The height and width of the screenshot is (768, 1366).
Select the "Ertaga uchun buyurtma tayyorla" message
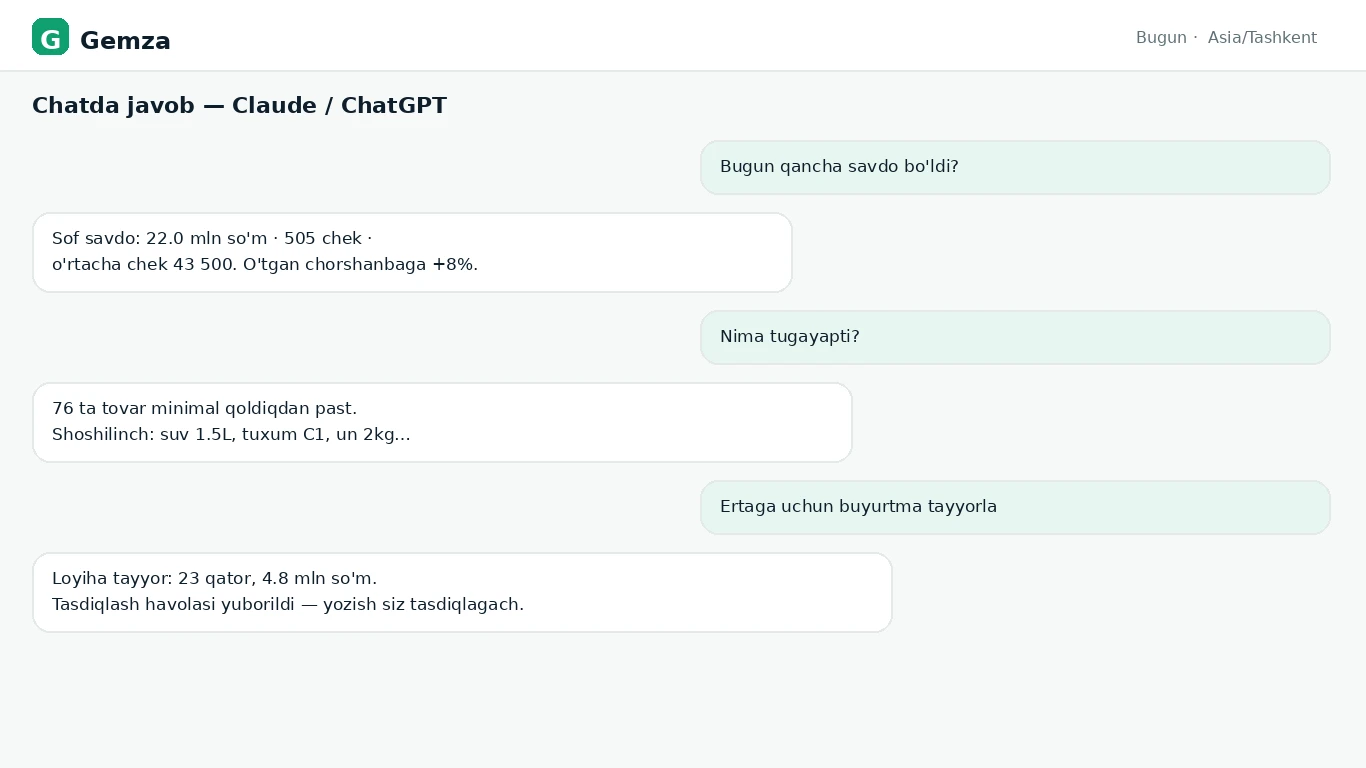1015,507
